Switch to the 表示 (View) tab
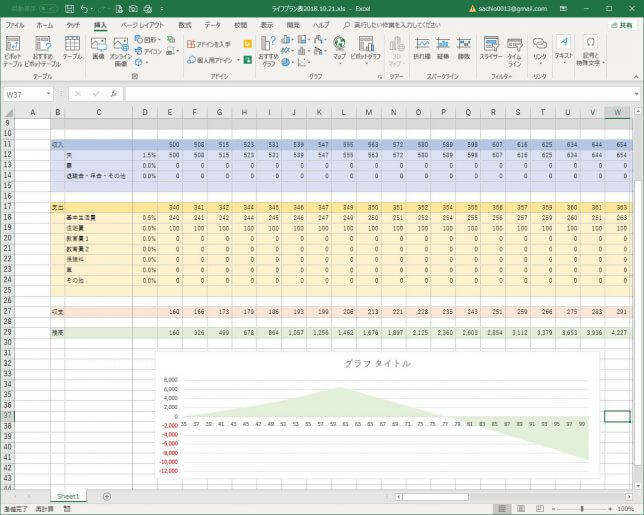644x515 pixels. [267, 25]
